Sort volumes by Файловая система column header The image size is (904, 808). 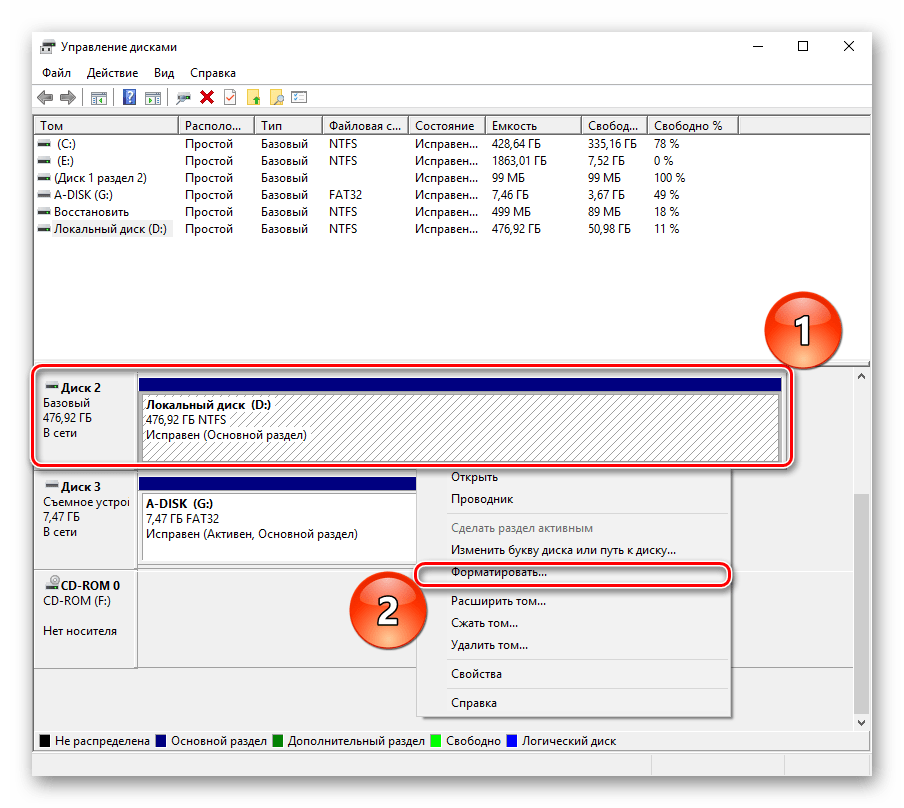[x=364, y=126]
